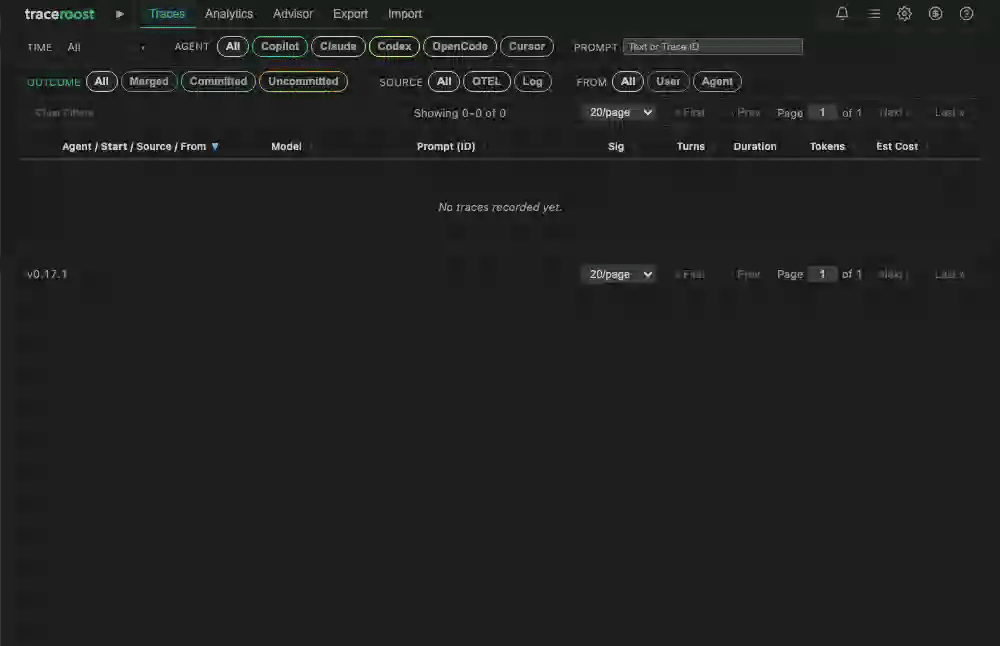Filter from by User

668,82
